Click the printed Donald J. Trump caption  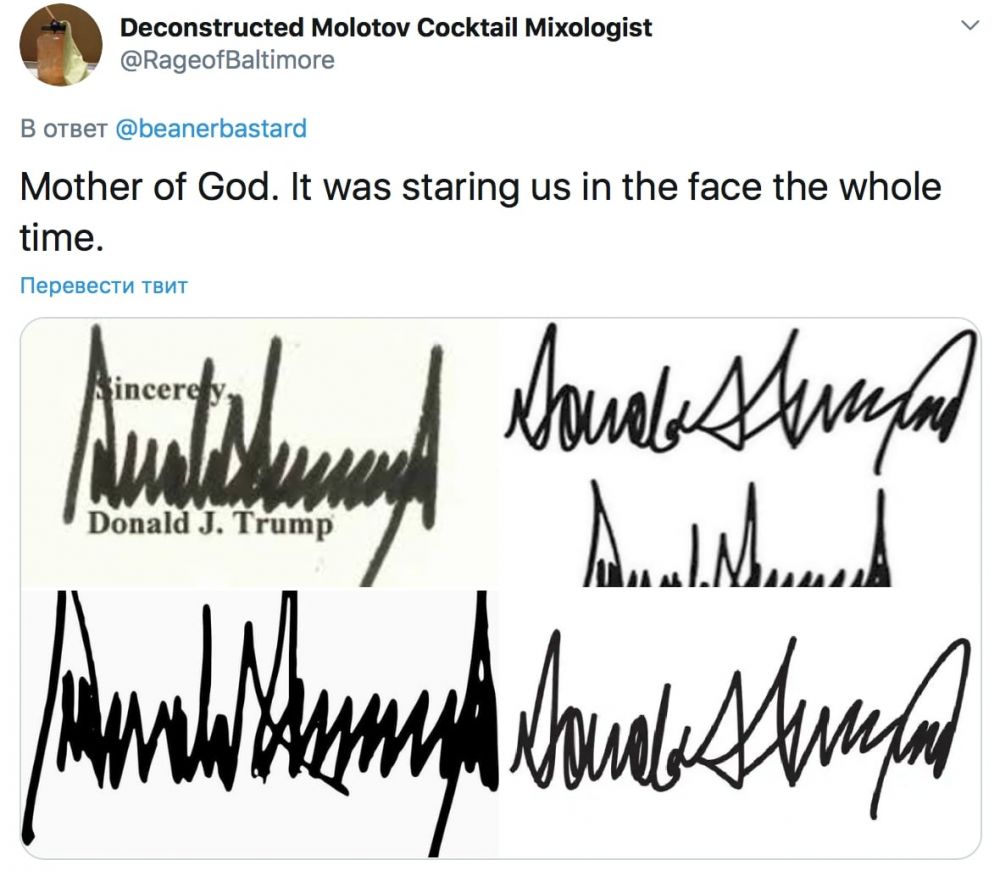[210, 524]
